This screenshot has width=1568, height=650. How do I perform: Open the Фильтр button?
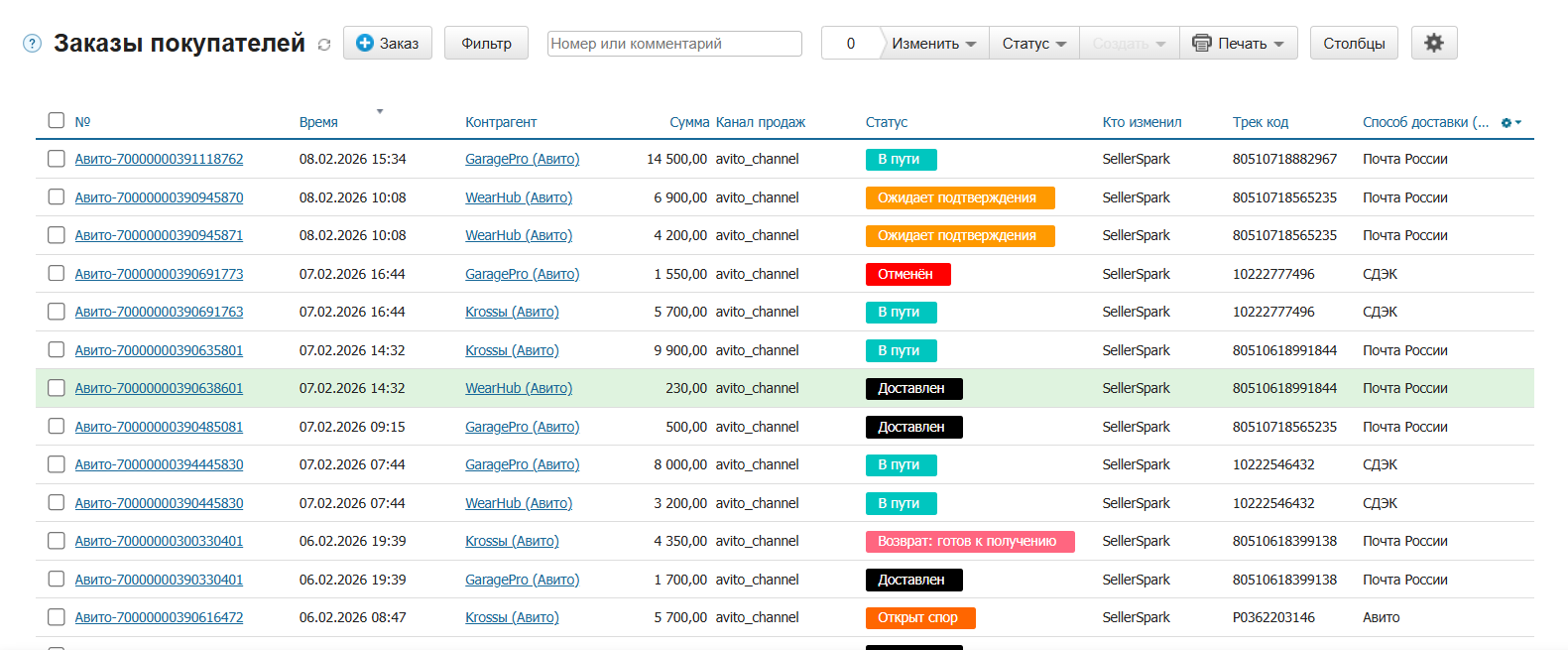tap(486, 43)
